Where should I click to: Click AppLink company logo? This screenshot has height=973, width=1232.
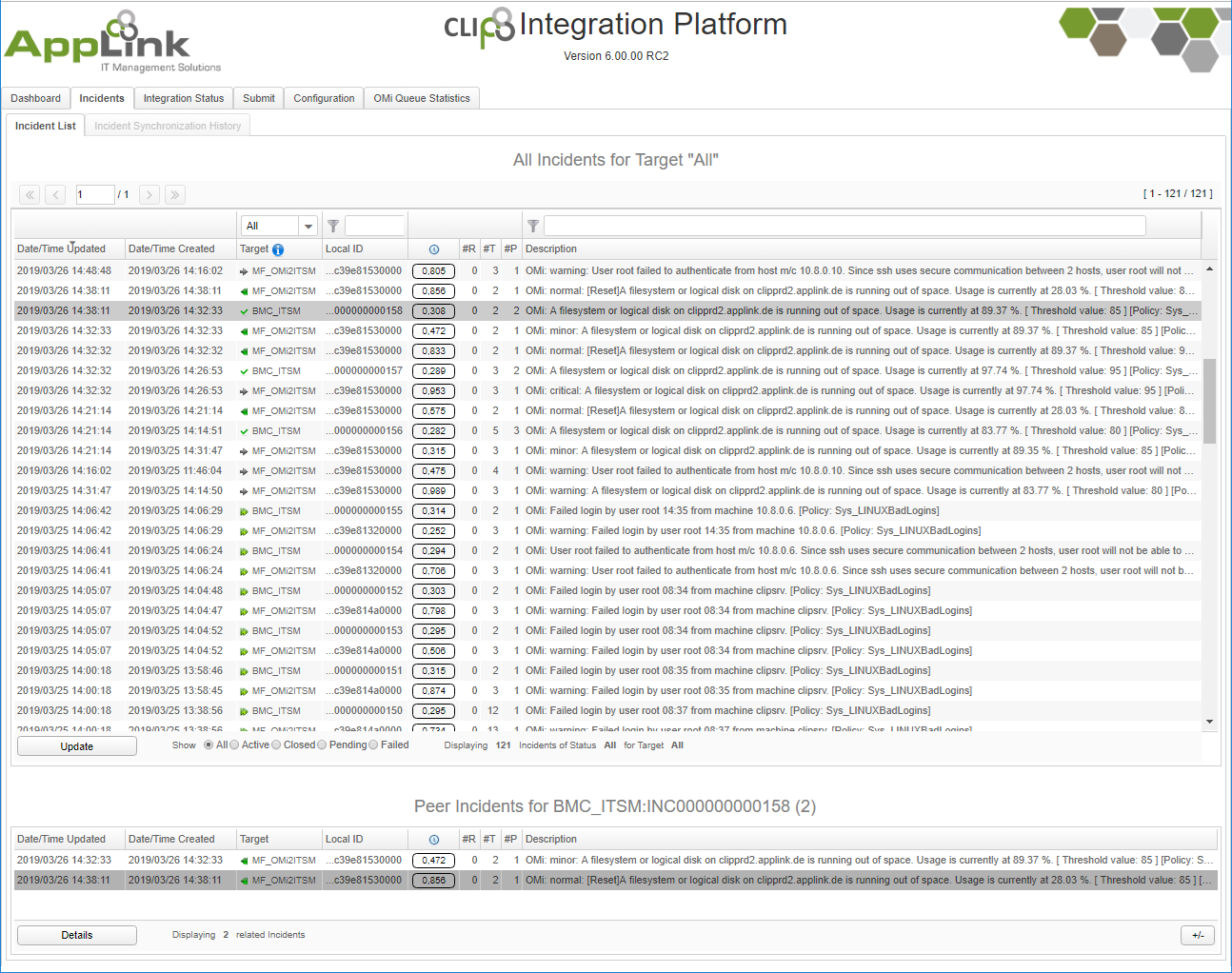click(112, 43)
